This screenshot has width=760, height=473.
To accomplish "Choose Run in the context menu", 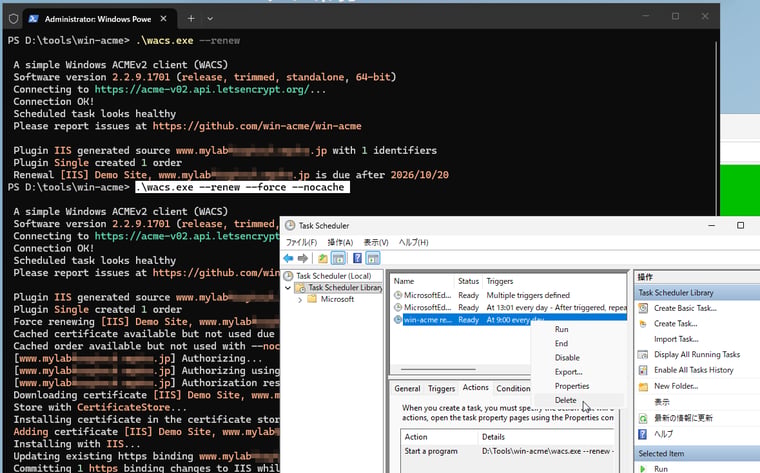I will [x=562, y=329].
